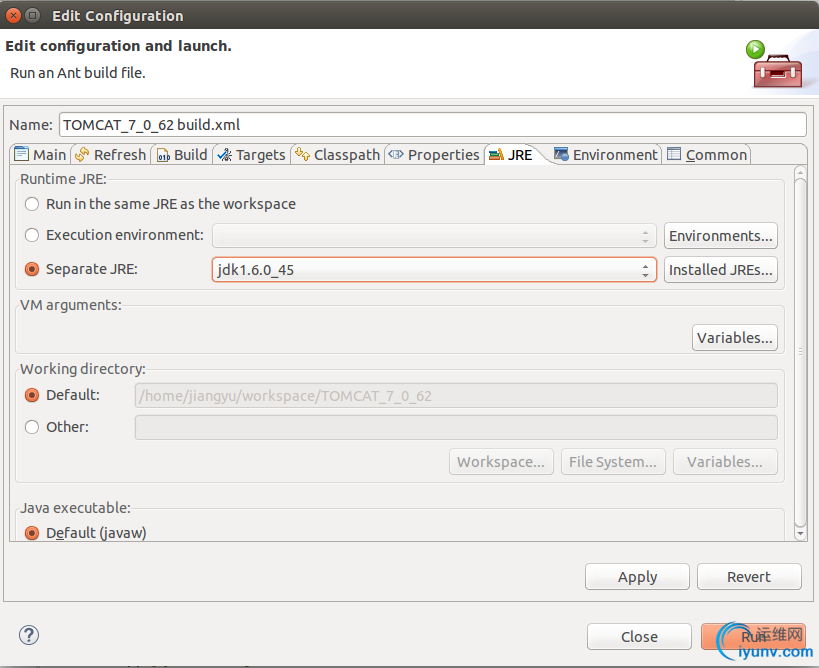The width and height of the screenshot is (819, 668).
Task: Click the Targets tab ant icon
Action: (x=225, y=155)
